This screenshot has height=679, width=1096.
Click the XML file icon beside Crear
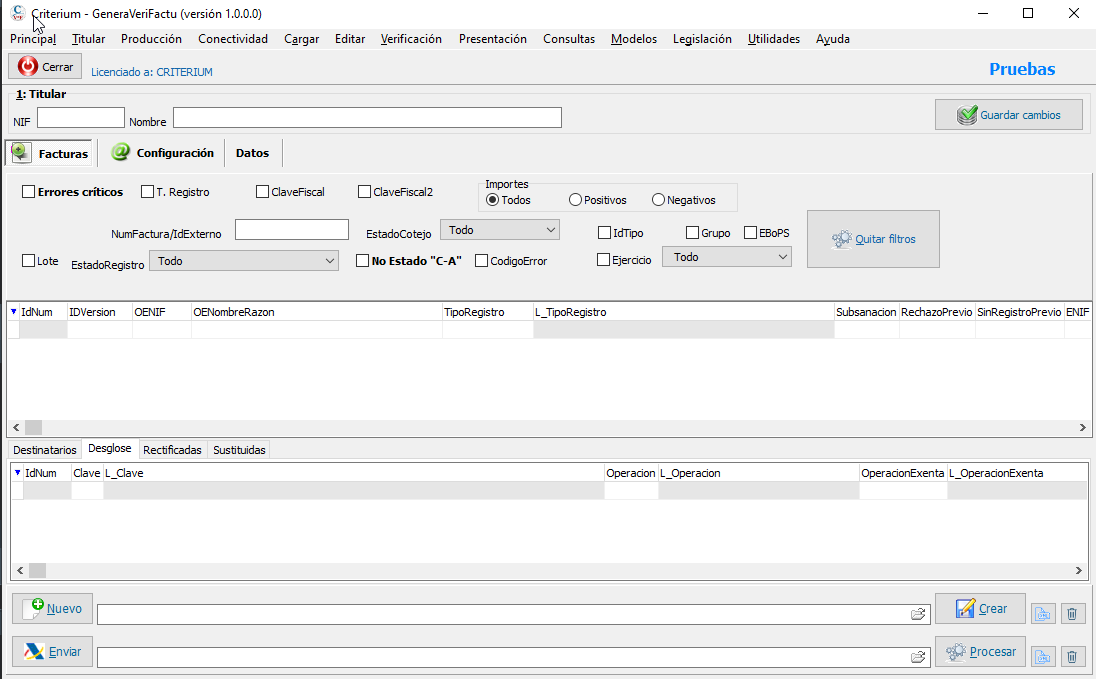tap(1043, 614)
